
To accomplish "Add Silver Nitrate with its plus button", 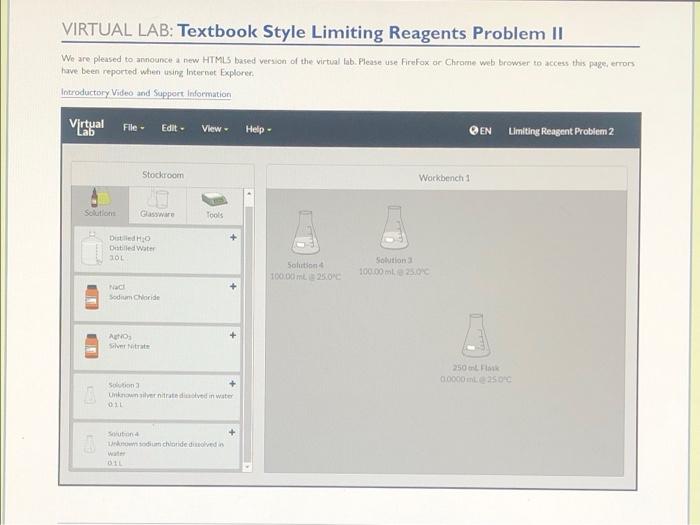I will (233, 335).
